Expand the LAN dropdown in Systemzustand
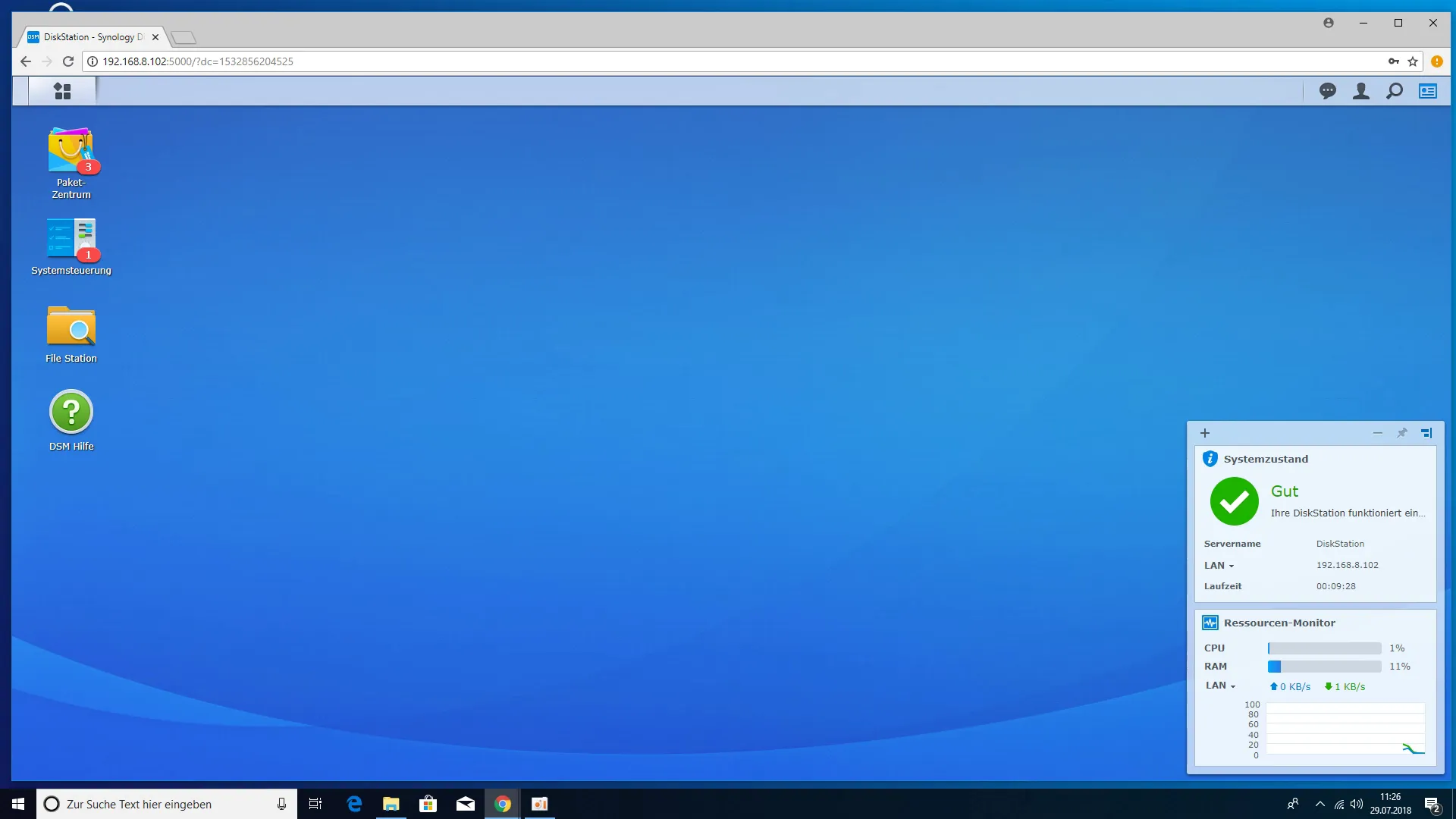Viewport: 1456px width, 819px height. coord(1219,566)
